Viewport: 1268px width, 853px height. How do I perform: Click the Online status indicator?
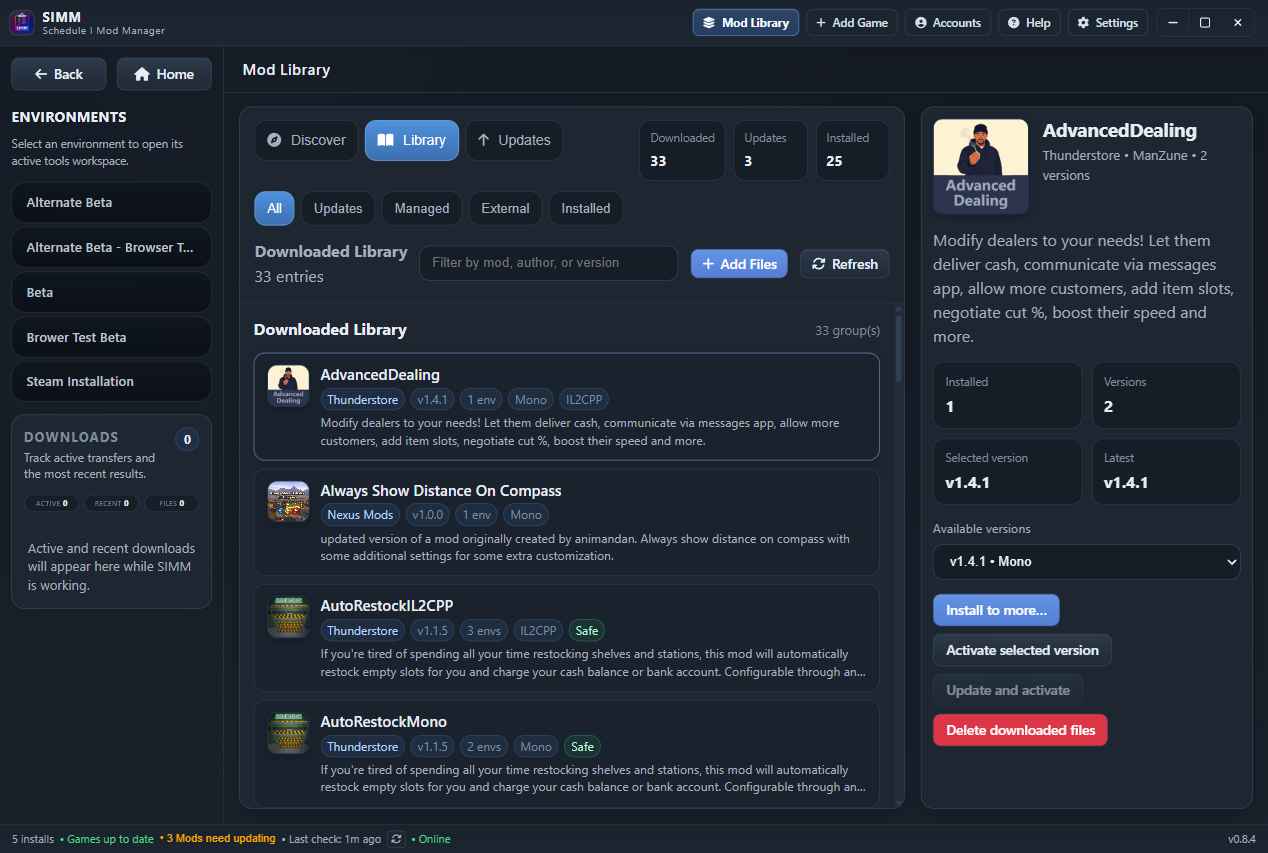point(434,839)
